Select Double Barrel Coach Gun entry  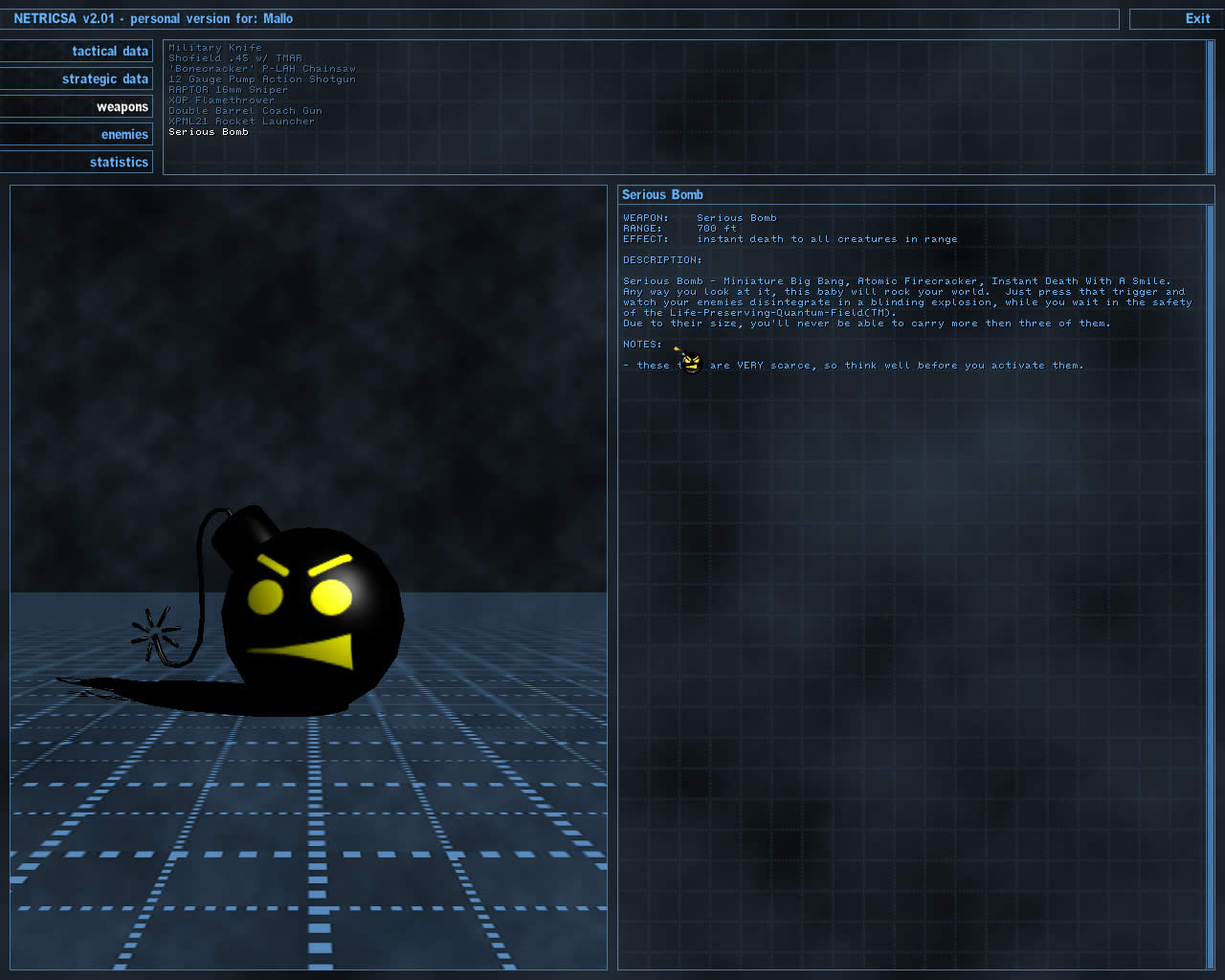pos(245,111)
